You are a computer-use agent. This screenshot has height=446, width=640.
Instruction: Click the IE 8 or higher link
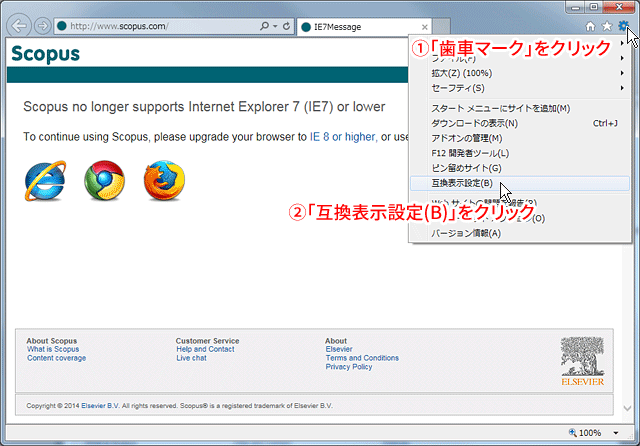(x=342, y=137)
